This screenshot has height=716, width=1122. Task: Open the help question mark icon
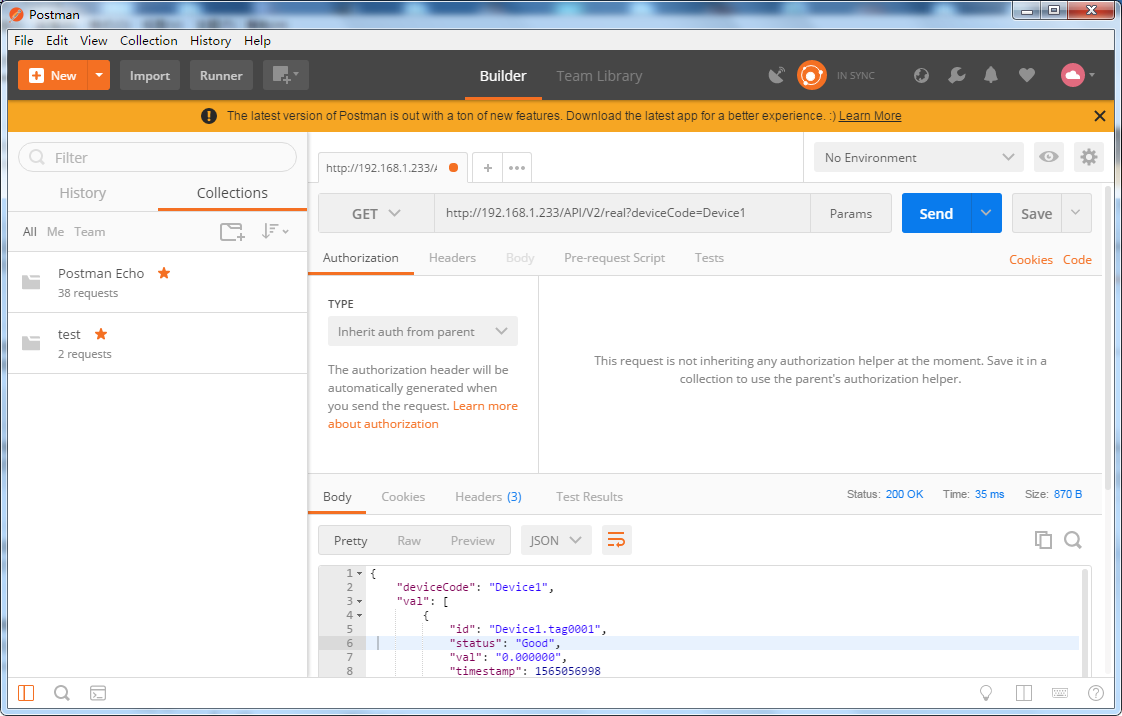click(1096, 692)
